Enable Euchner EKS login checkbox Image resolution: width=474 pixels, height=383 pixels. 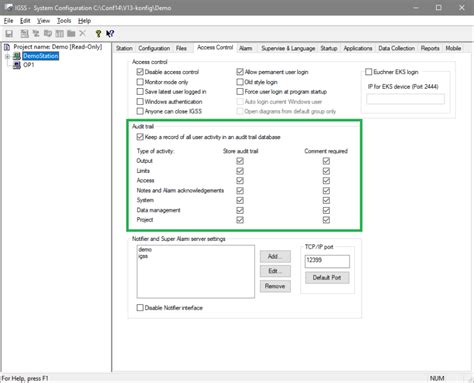pos(369,72)
